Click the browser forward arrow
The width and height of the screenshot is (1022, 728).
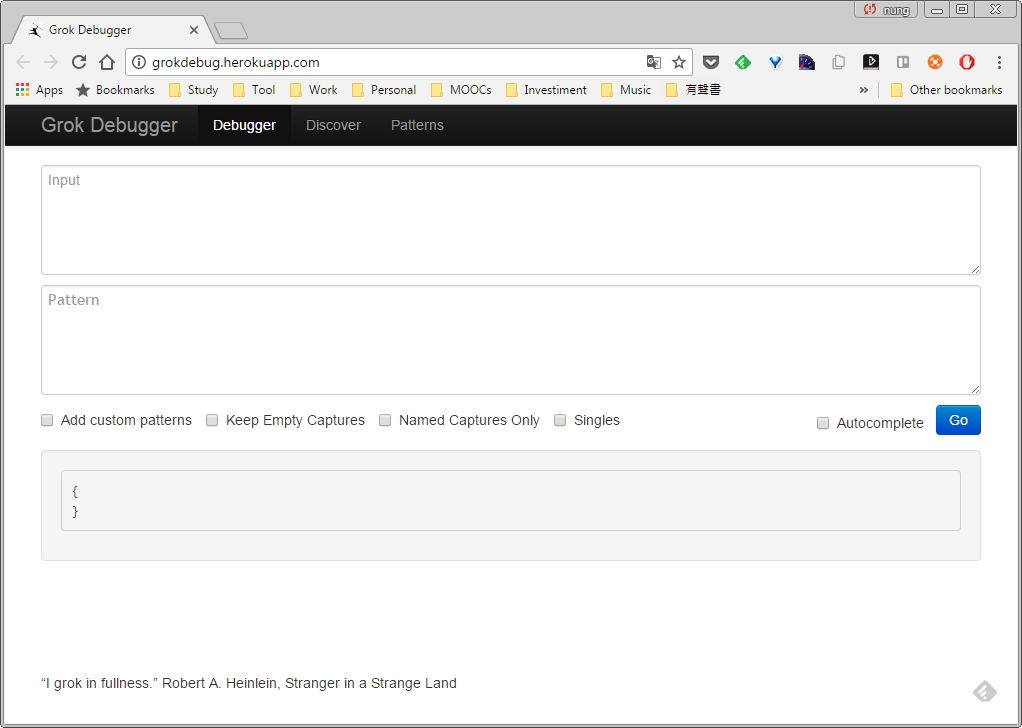click(x=51, y=62)
